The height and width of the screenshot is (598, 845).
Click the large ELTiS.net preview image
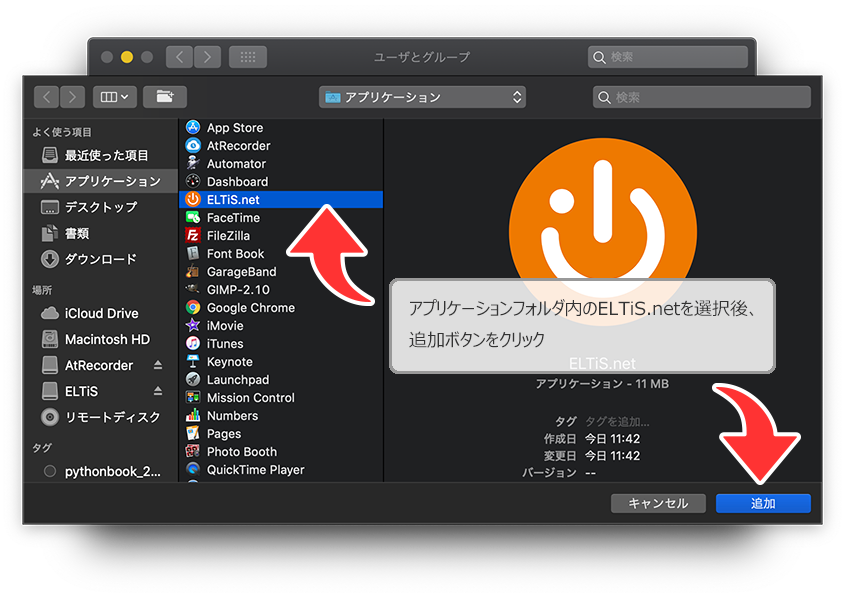(602, 233)
